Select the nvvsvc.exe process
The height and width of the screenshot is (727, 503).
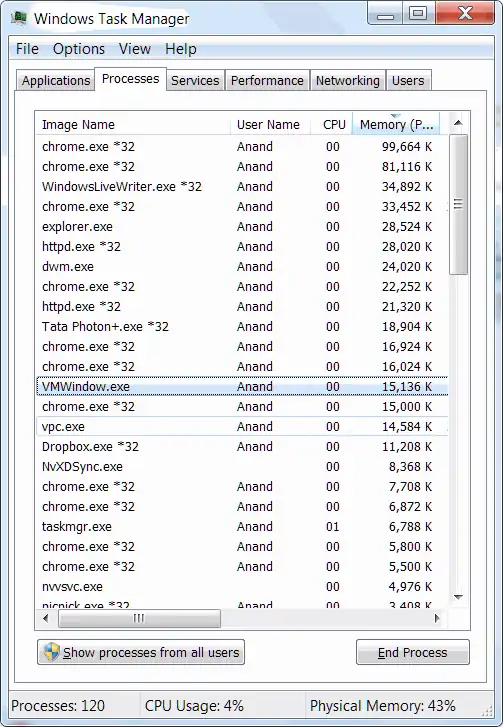tap(242, 586)
